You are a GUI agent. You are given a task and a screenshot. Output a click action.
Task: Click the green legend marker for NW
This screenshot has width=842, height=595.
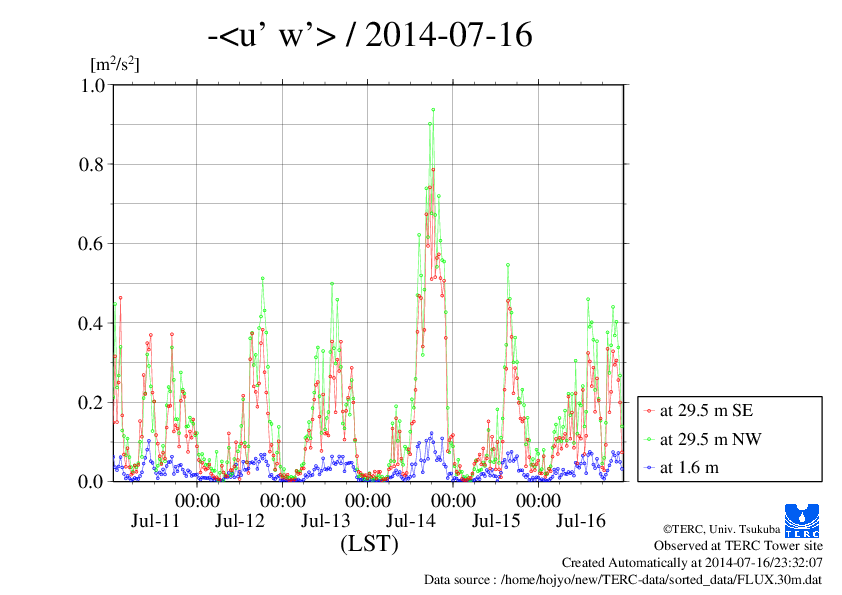pyautogui.click(x=650, y=440)
